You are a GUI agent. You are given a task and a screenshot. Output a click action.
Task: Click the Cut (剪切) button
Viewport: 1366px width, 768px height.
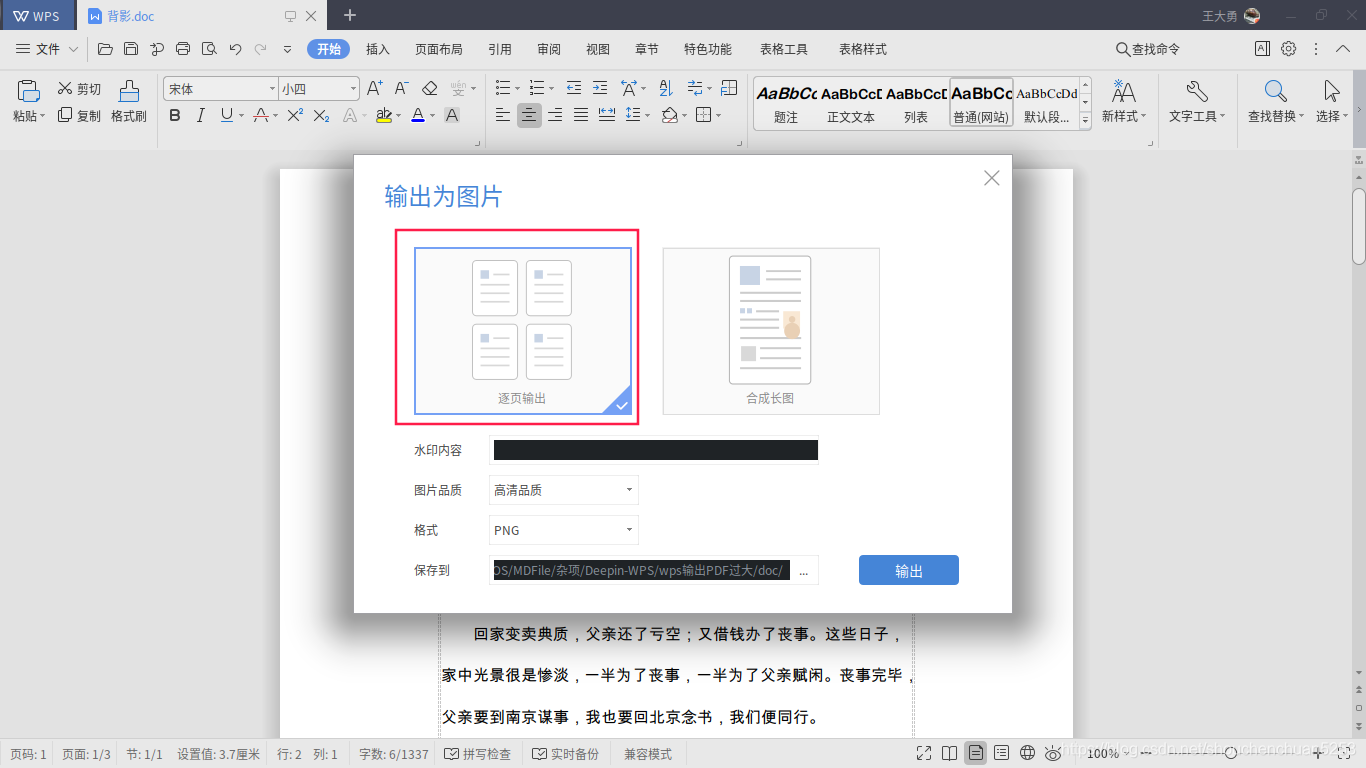coord(80,89)
